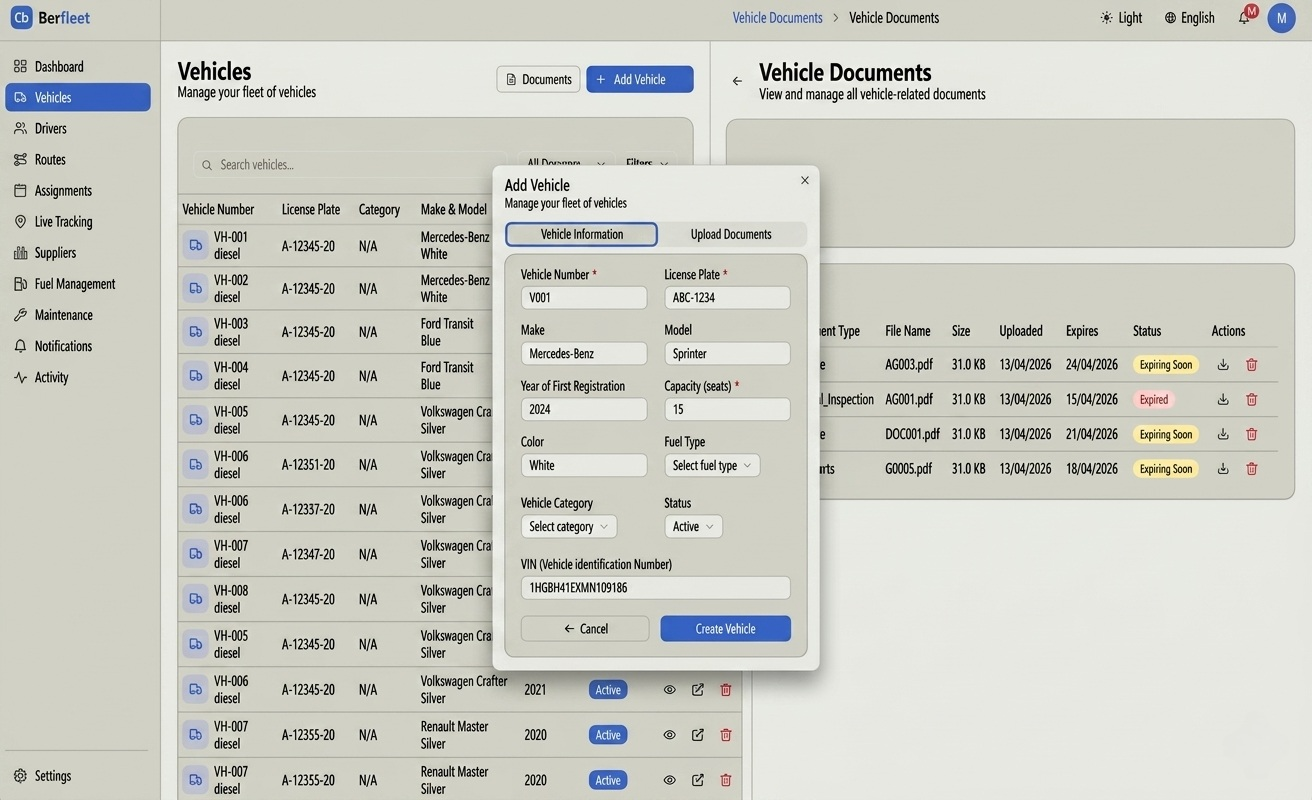1312x800 pixels.
Task: Download the AG003.pdf document
Action: [x=1223, y=365]
